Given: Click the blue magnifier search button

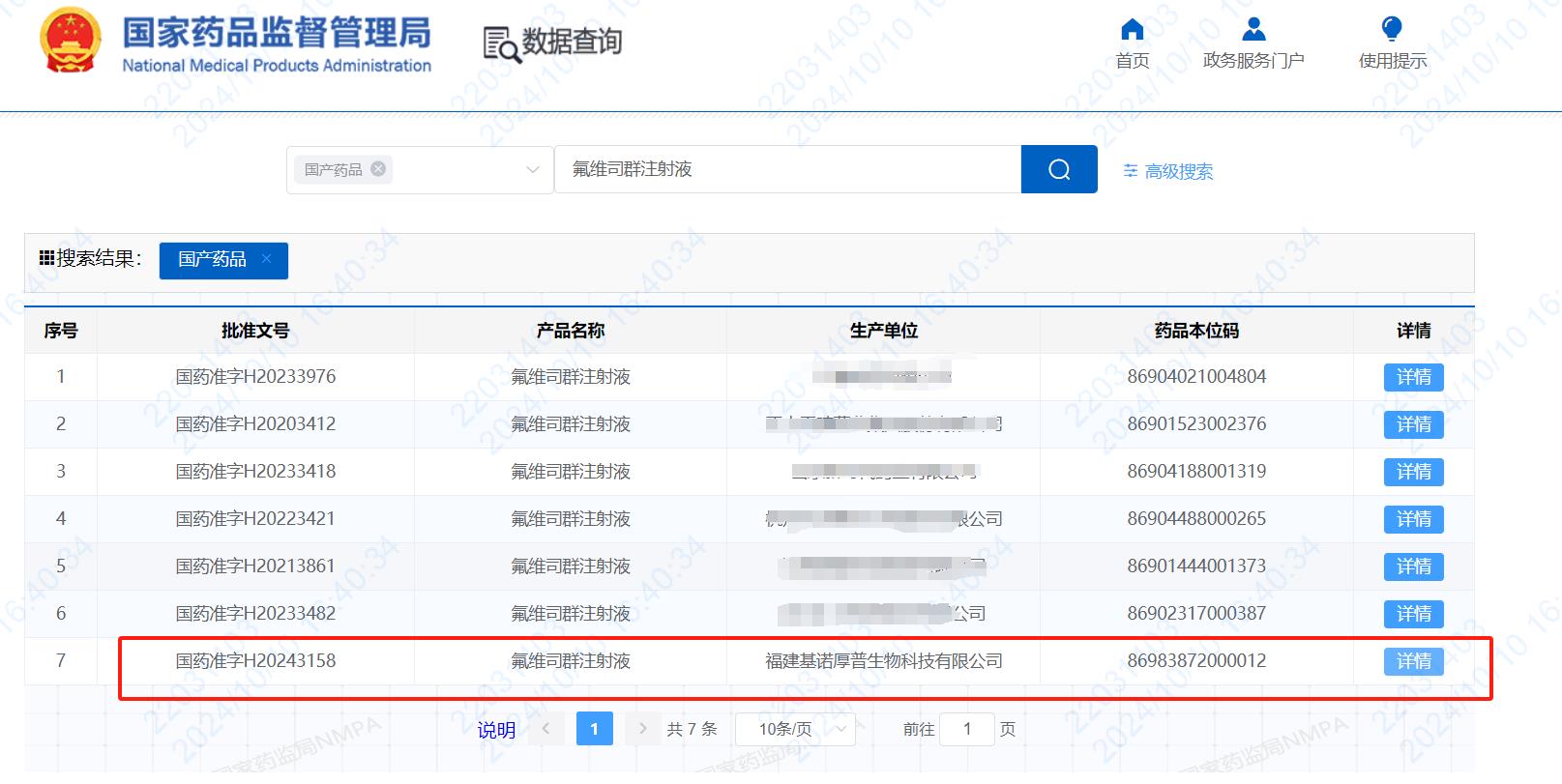Looking at the screenshot, I should 1059,169.
